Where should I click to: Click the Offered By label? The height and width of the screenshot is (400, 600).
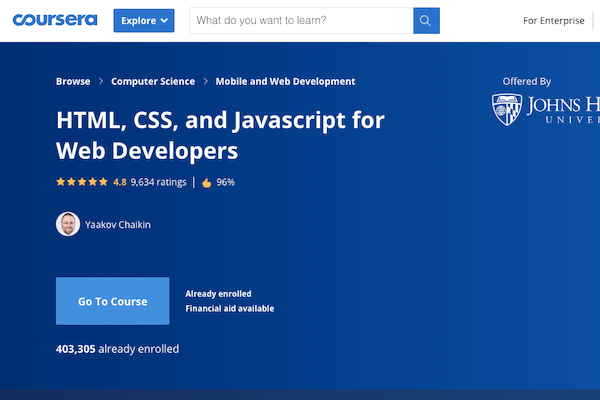(527, 82)
